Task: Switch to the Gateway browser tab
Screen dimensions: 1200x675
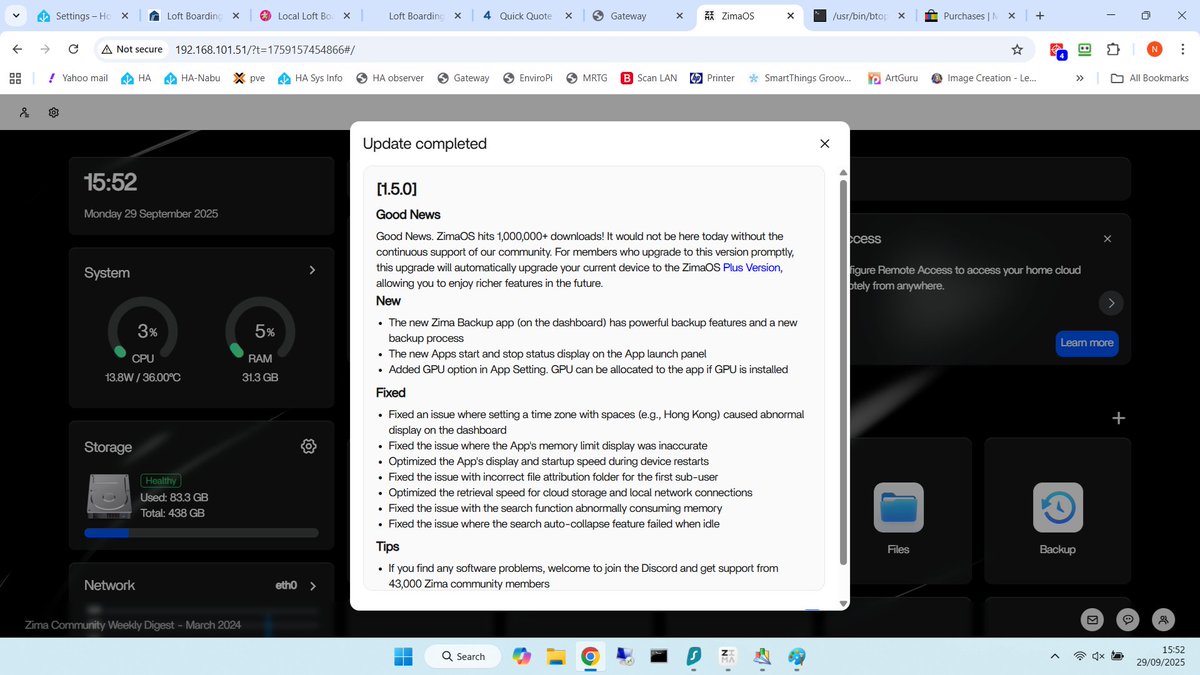Action: 636,16
